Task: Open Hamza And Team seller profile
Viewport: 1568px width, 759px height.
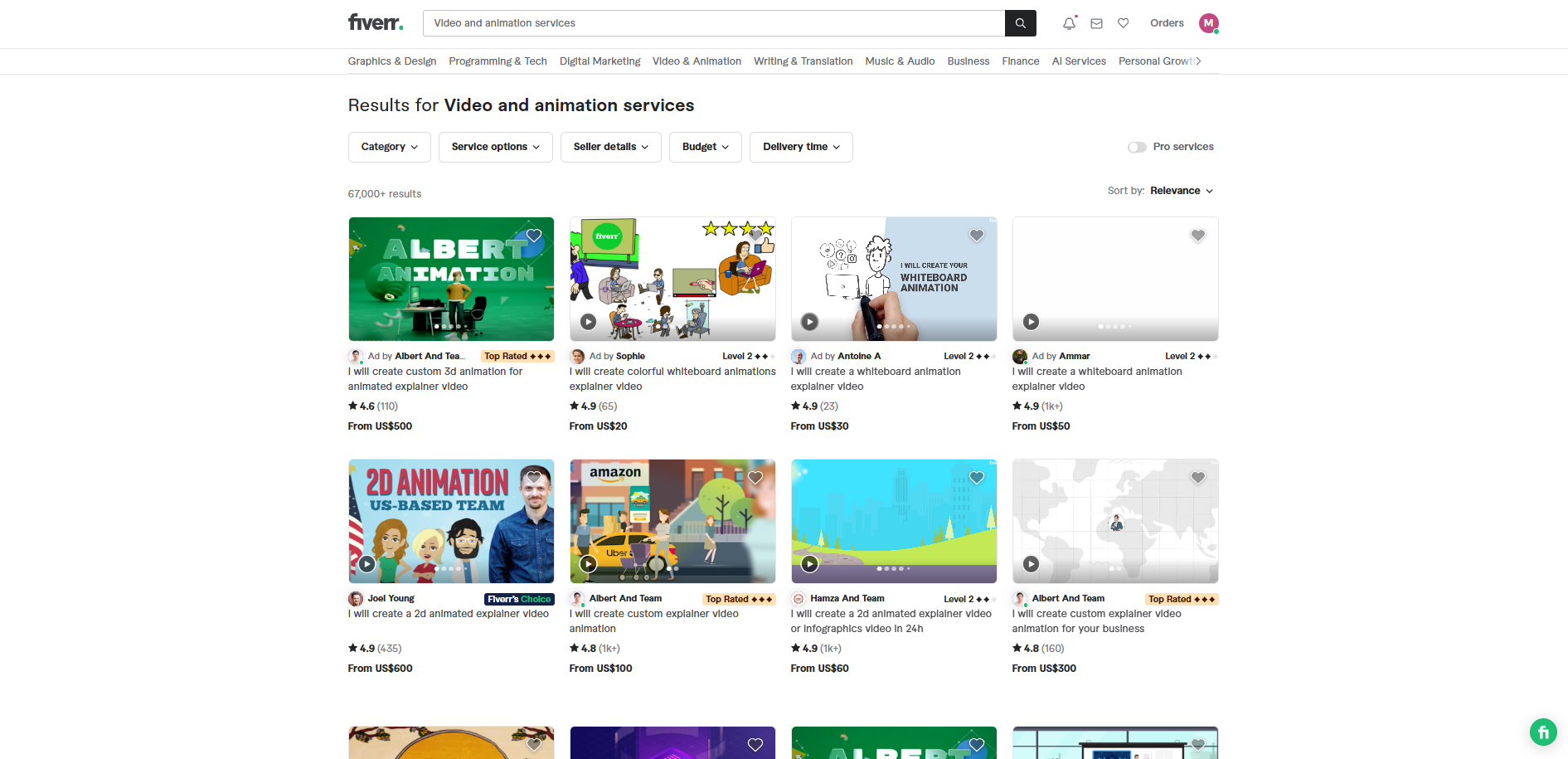Action: click(847, 598)
